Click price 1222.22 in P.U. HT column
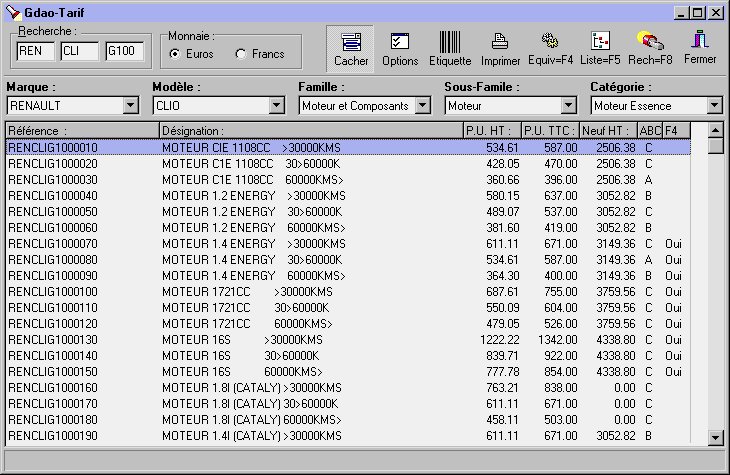This screenshot has height=475, width=730. [500, 339]
